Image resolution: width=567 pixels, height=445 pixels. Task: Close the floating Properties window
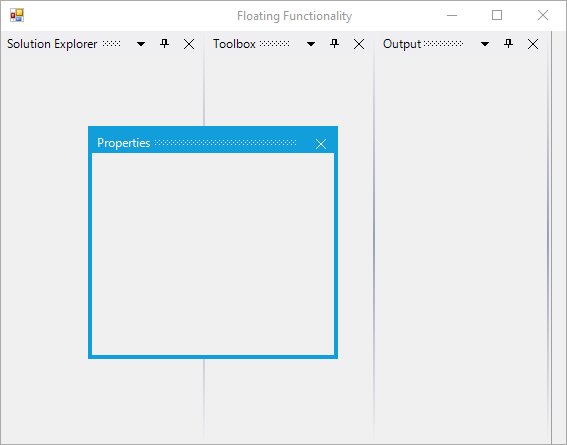[321, 144]
